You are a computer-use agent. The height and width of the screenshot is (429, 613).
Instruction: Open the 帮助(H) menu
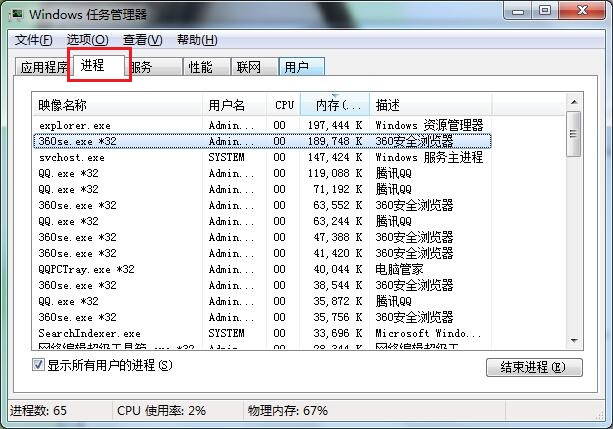point(197,39)
